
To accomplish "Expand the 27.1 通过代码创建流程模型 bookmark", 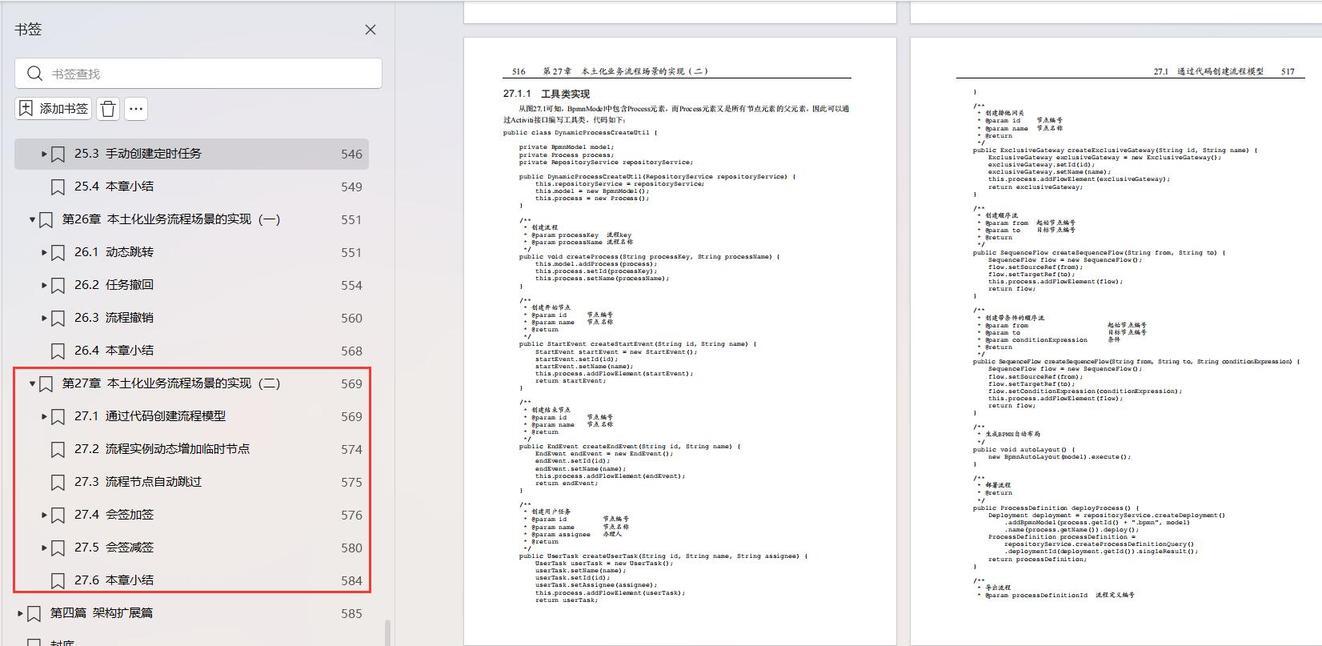I will point(44,416).
